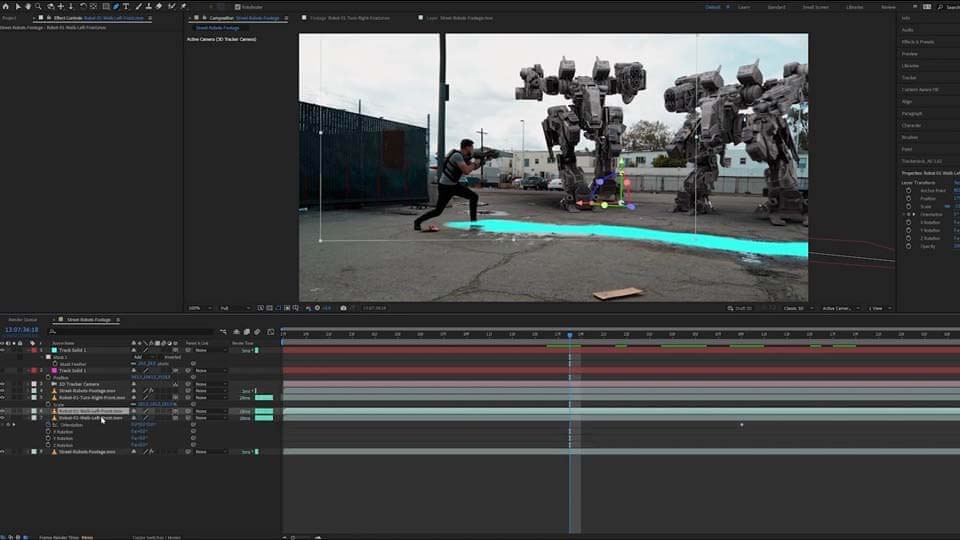
Task: Click magenta solid swatch of Track Solid 1 layer 2
Action: (54, 370)
